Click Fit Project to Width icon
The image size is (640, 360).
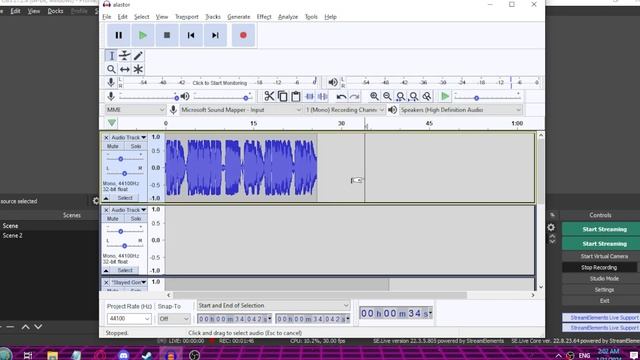pyautogui.click(x=413, y=96)
